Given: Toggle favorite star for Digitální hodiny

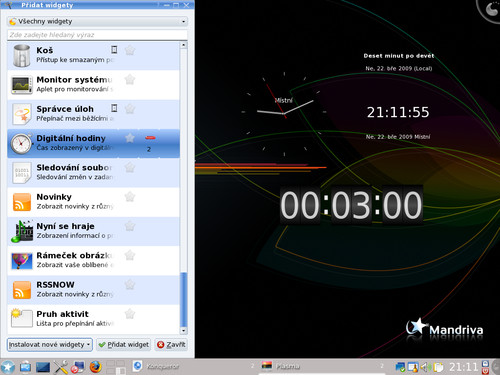Looking at the screenshot, I should (x=130, y=138).
